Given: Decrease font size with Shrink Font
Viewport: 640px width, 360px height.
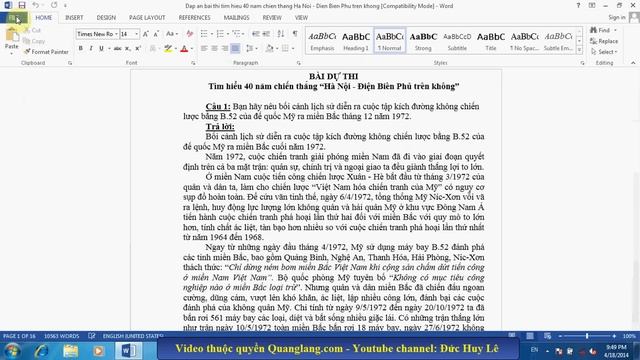Looking at the screenshot, I should point(156,34).
